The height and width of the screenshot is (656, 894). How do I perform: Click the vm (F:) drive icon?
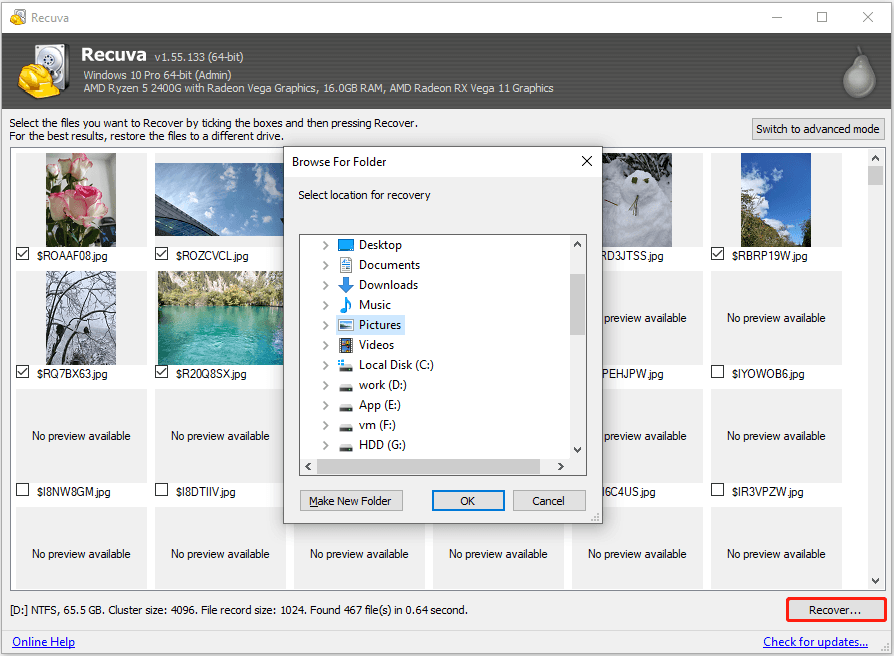(x=346, y=427)
